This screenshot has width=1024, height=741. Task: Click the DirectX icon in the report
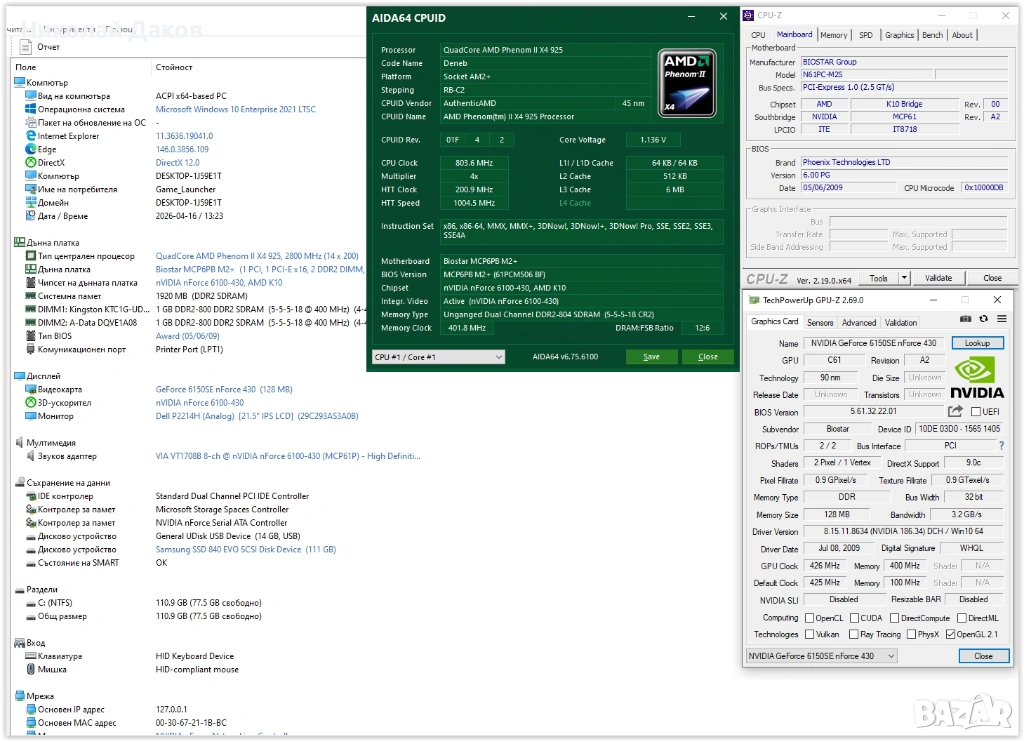[31, 163]
